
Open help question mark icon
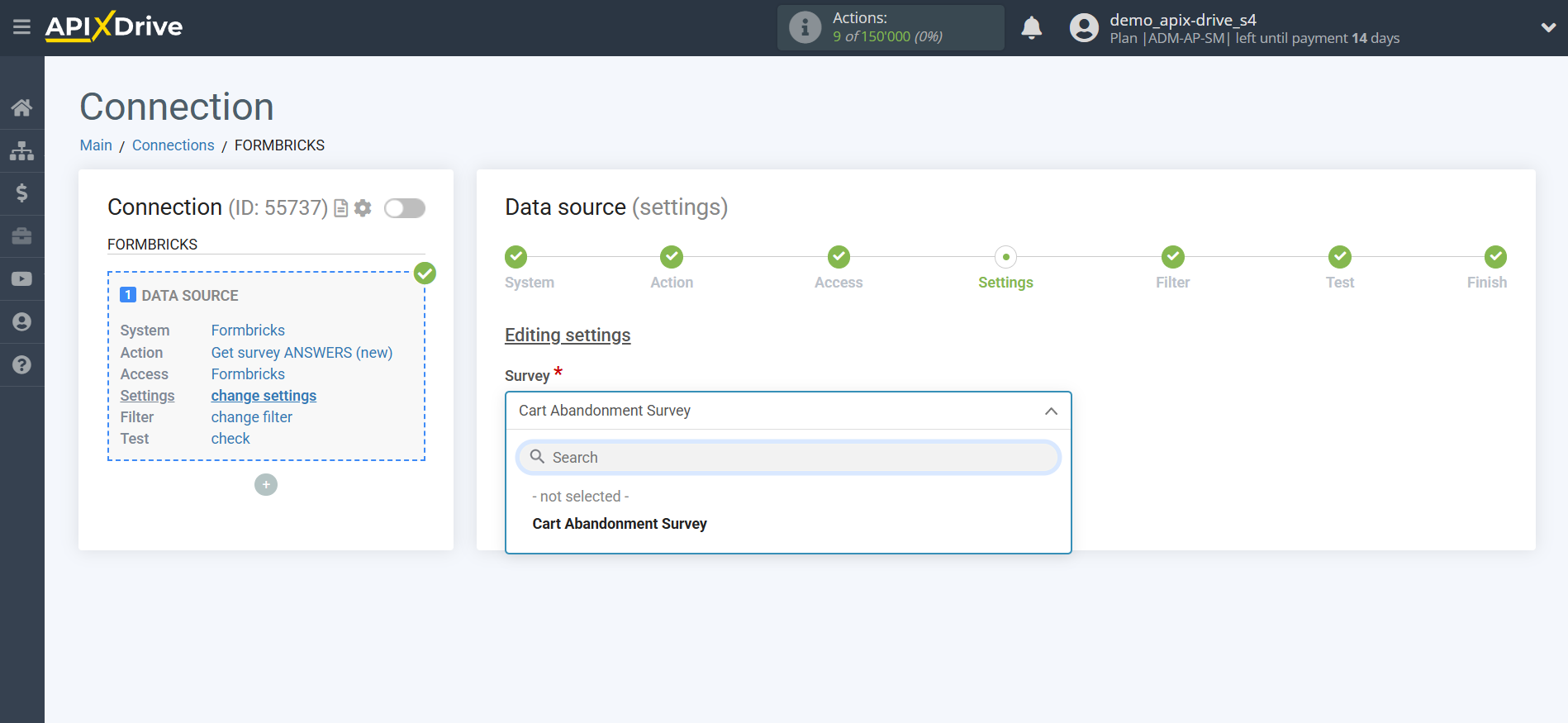(x=21, y=364)
